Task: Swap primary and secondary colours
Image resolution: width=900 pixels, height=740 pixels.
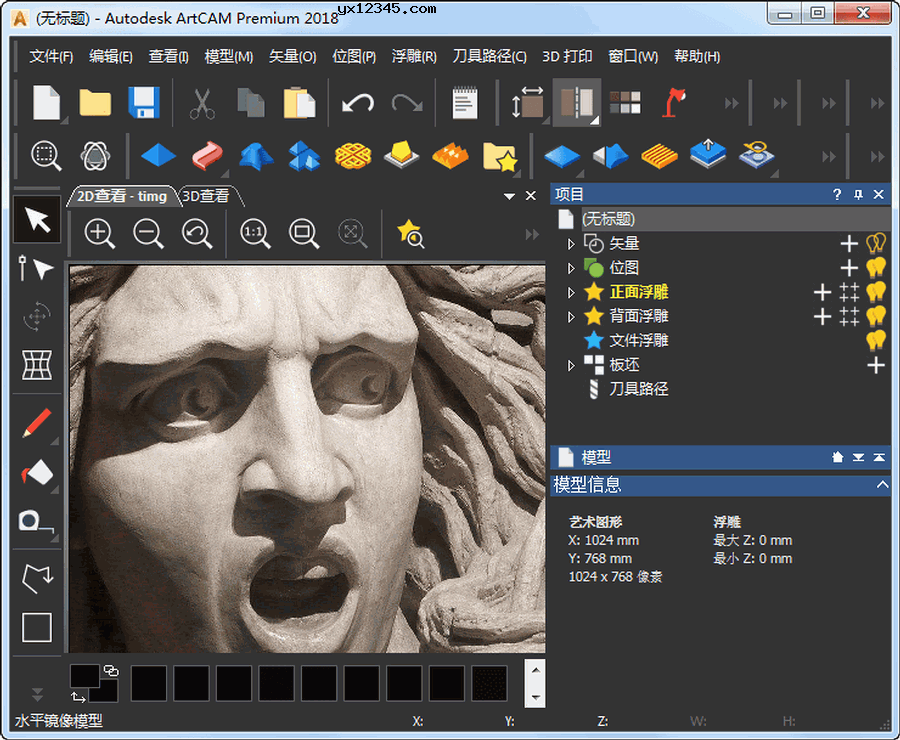Action: (x=78, y=698)
